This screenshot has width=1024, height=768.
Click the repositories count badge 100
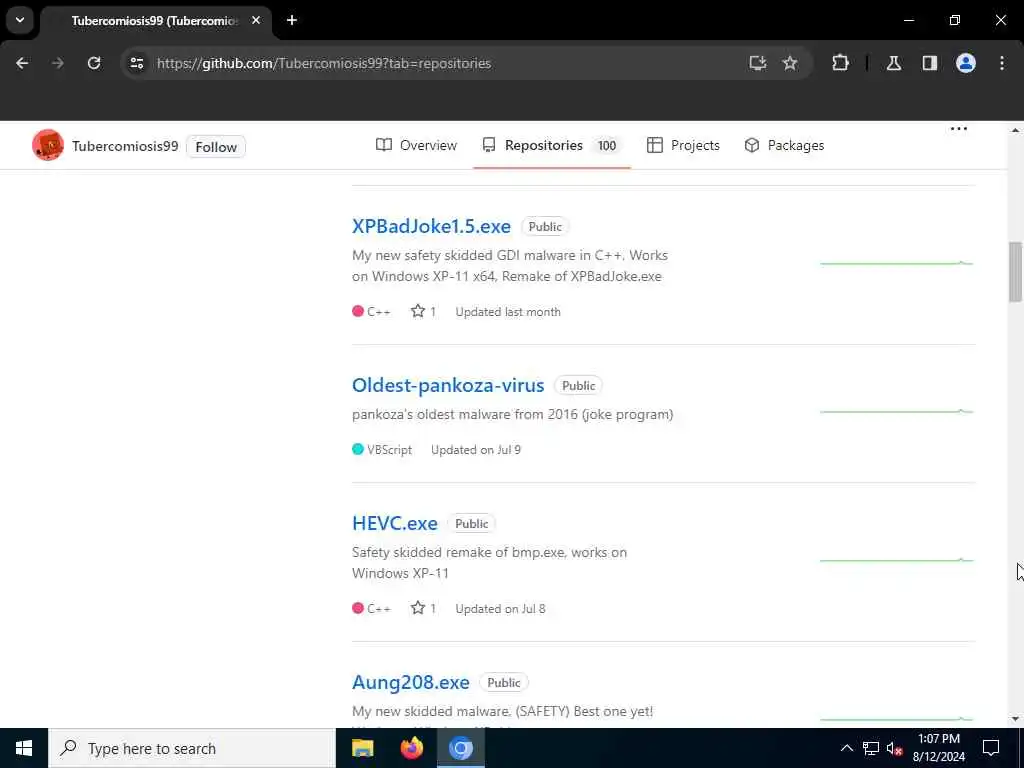click(x=607, y=146)
